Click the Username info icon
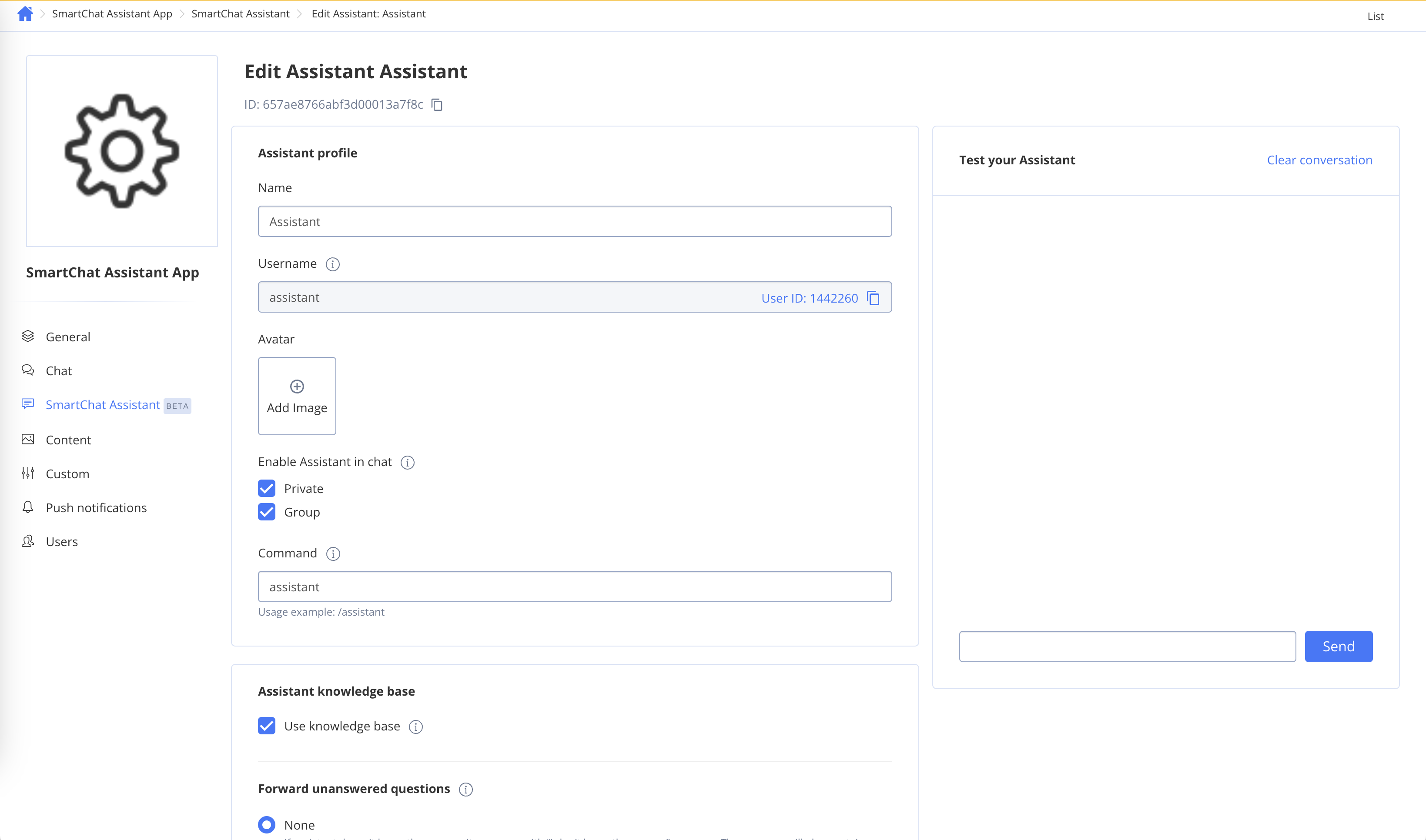The image size is (1426, 840). click(332, 264)
